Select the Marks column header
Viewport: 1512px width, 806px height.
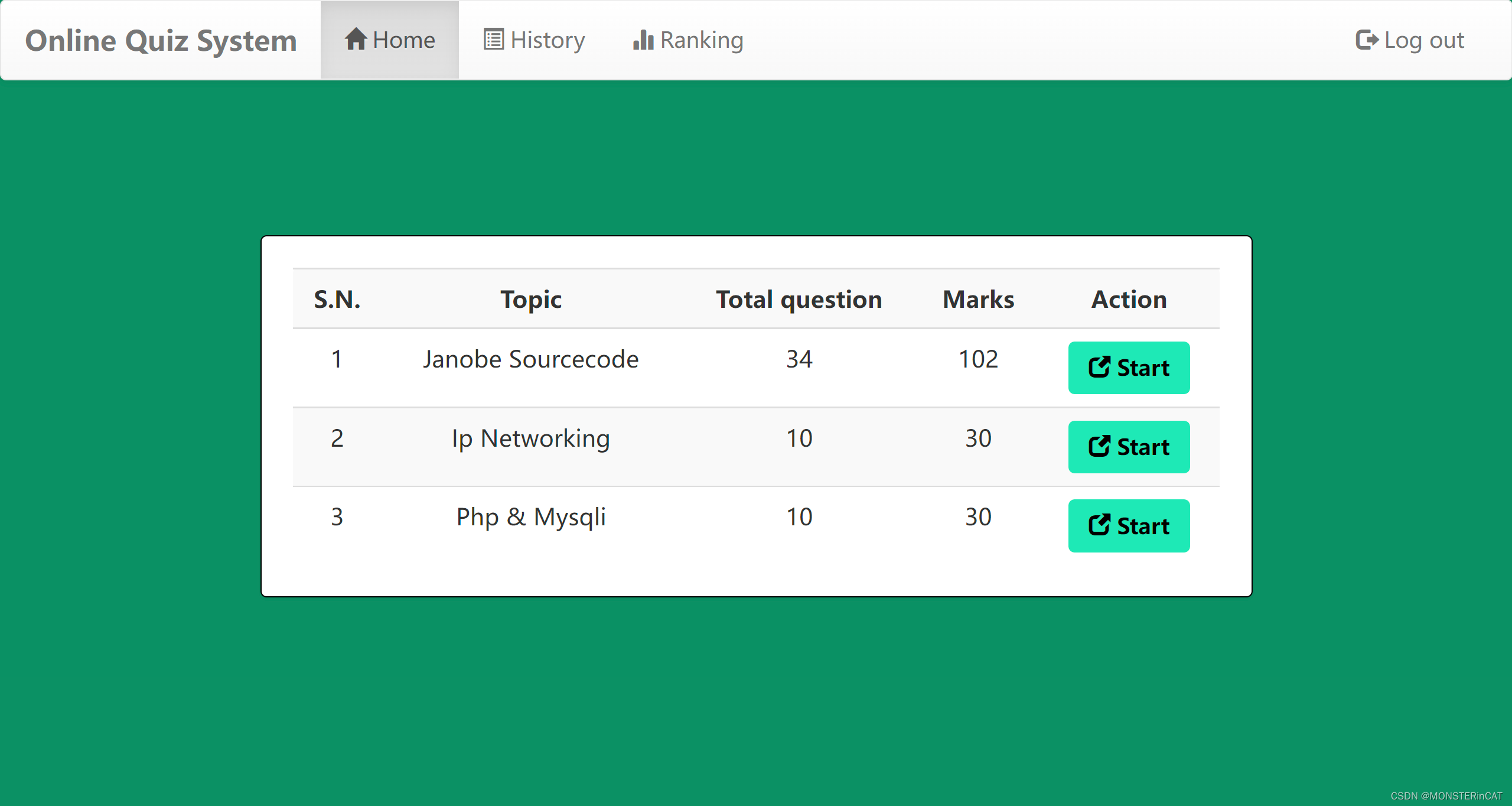(x=979, y=300)
